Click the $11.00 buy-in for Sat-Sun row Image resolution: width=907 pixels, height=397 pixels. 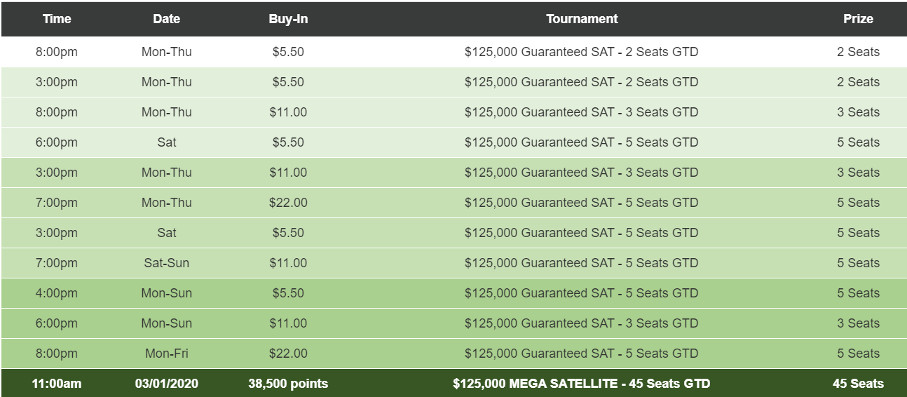[288, 263]
